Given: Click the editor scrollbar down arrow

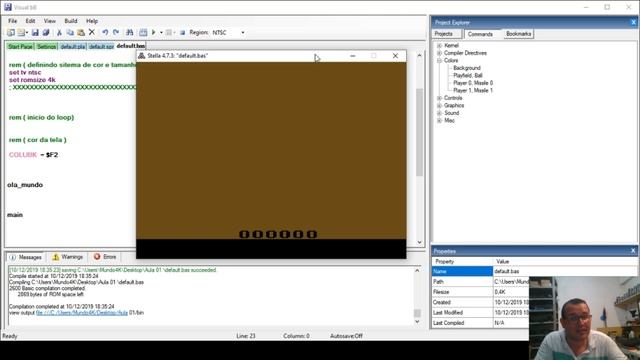Looking at the screenshot, I should pos(419,242).
